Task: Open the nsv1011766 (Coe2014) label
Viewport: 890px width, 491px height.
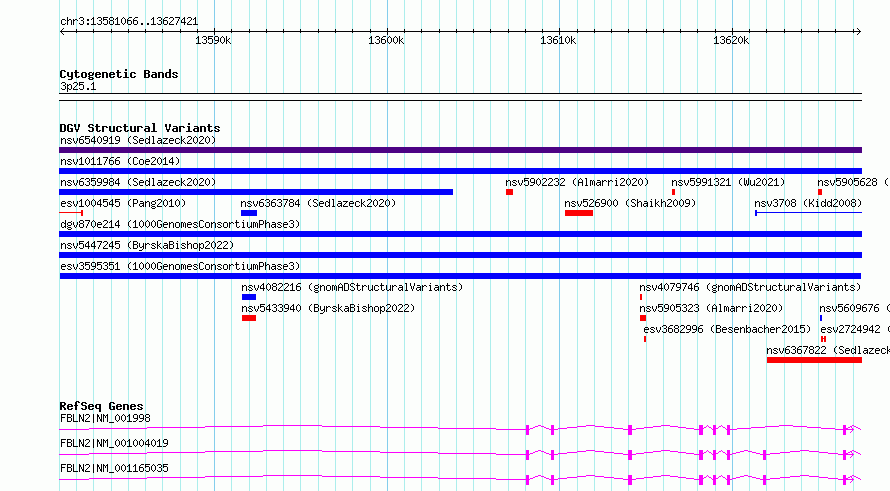Action: point(120,161)
